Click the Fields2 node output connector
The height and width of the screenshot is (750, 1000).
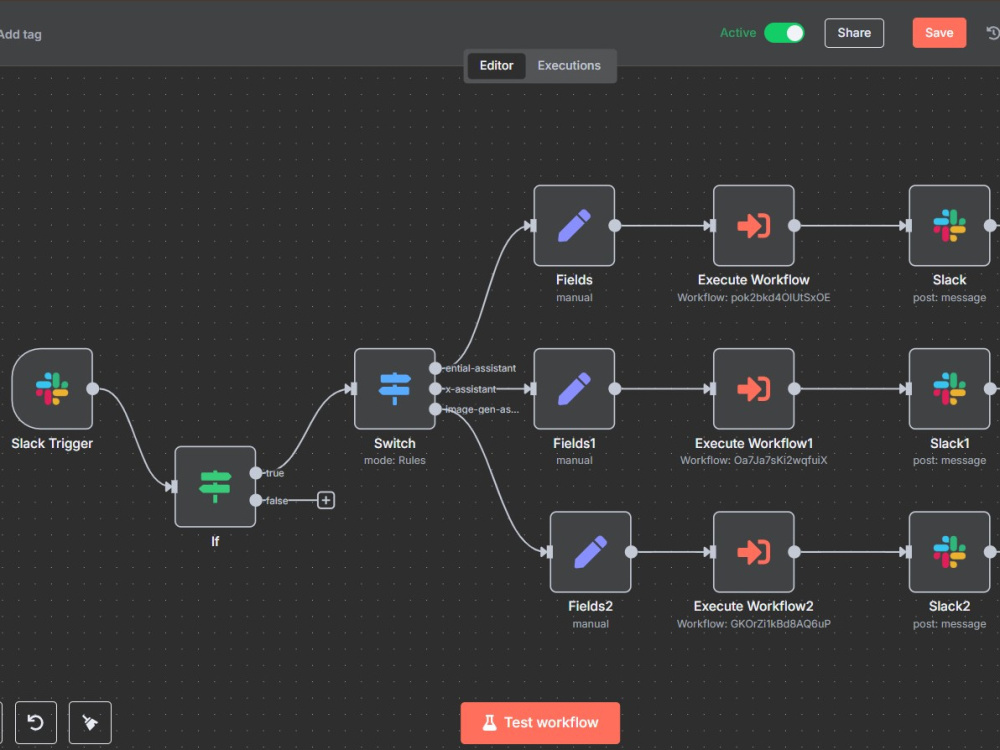pos(631,552)
